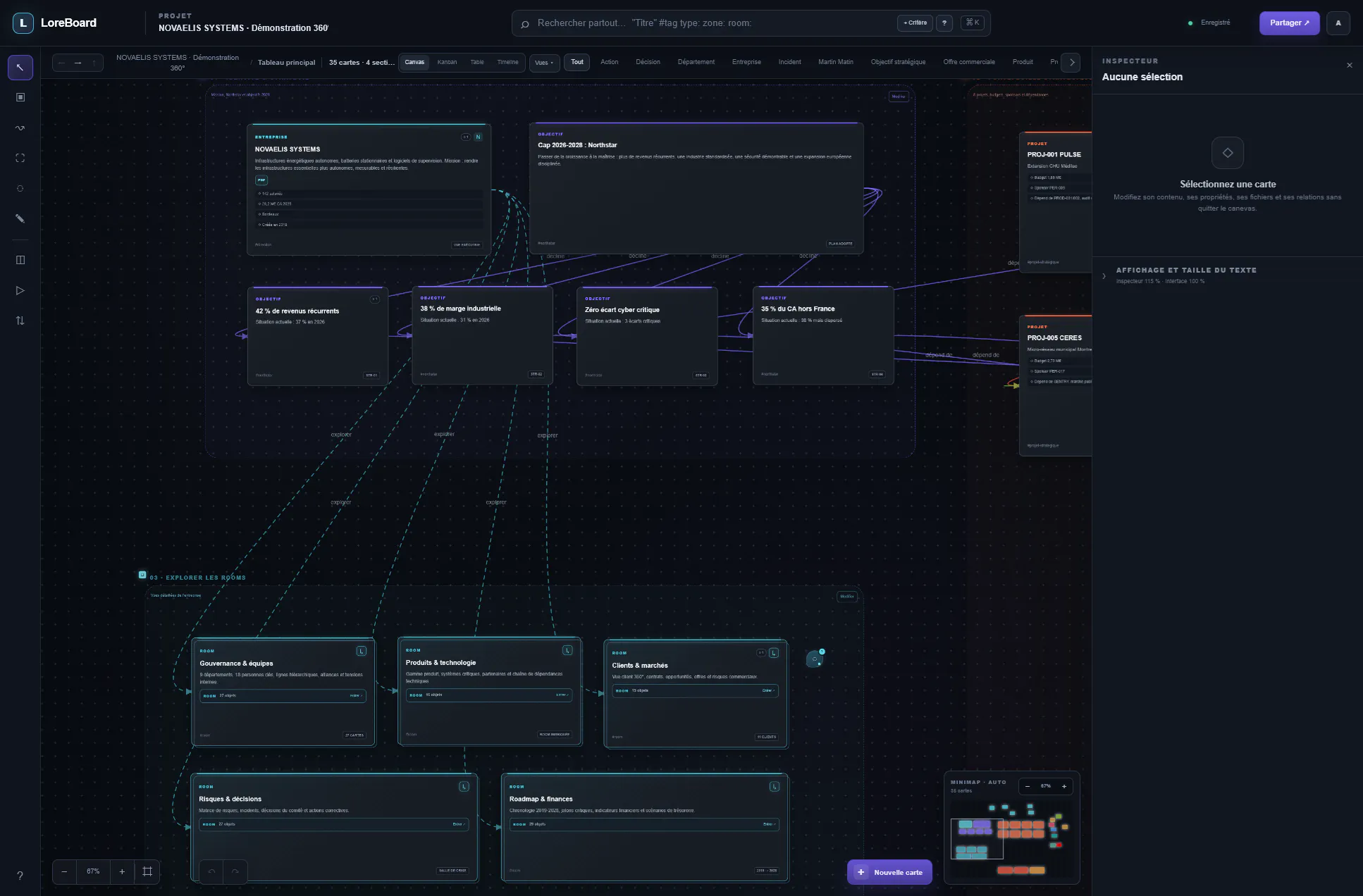
Task: Switch to Timeline view
Action: (x=507, y=63)
